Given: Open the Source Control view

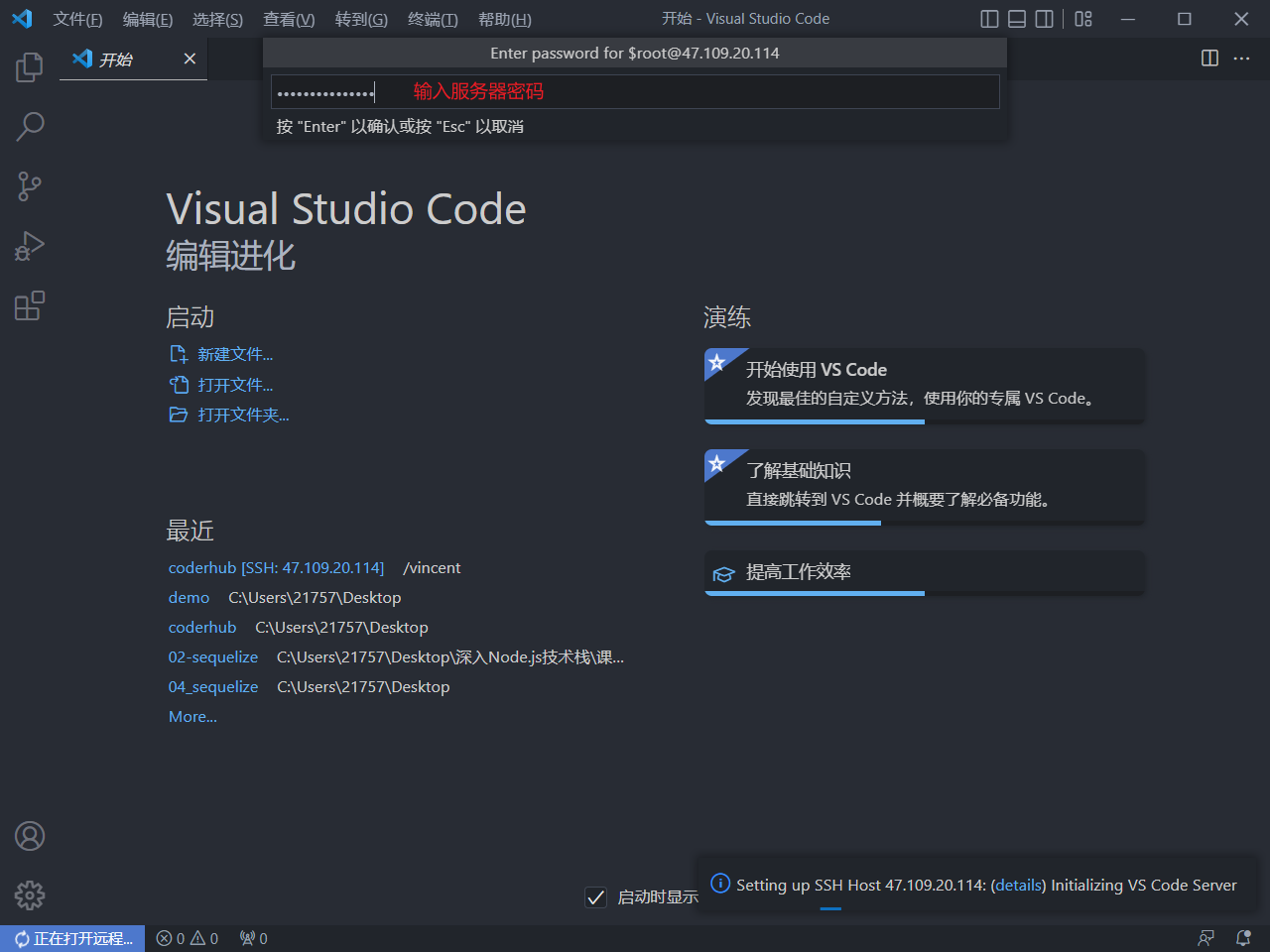Looking at the screenshot, I should click(x=30, y=186).
